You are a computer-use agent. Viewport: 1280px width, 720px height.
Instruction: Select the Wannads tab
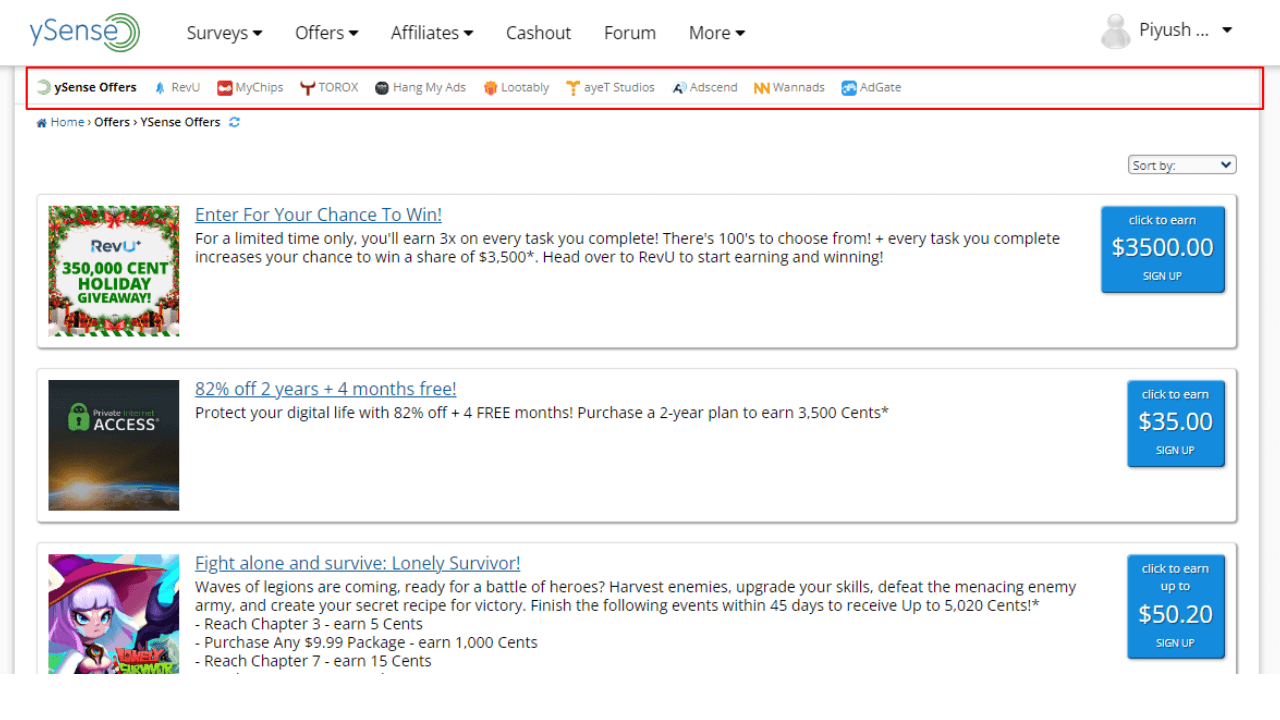[789, 88]
